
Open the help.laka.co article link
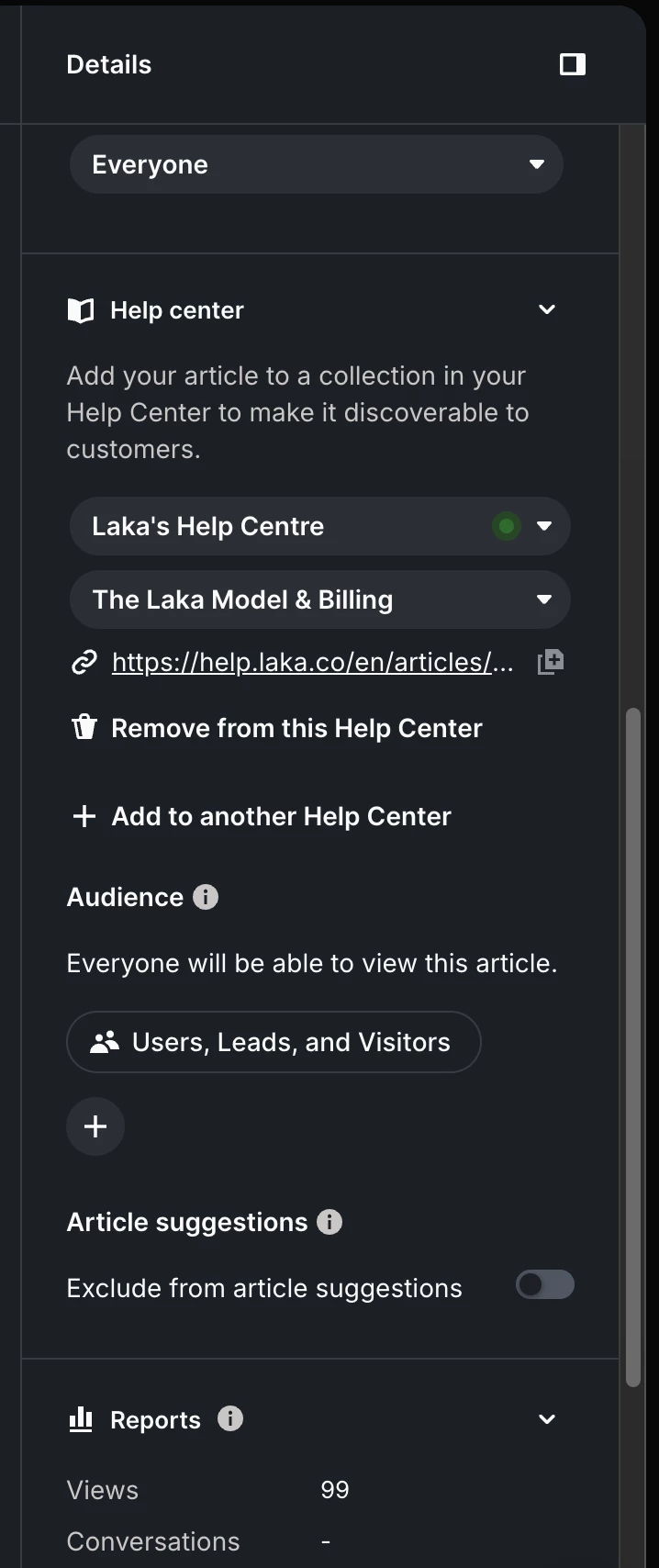(x=312, y=662)
